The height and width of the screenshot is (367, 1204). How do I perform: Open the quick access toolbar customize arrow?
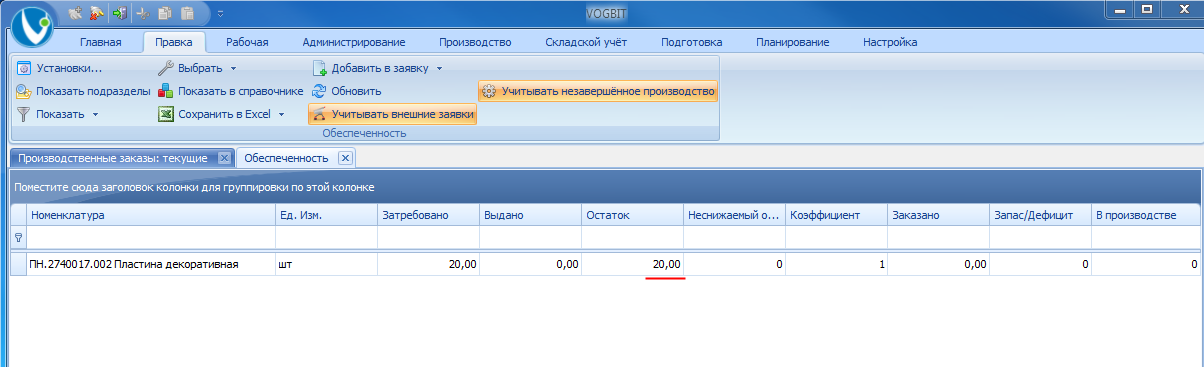220,13
